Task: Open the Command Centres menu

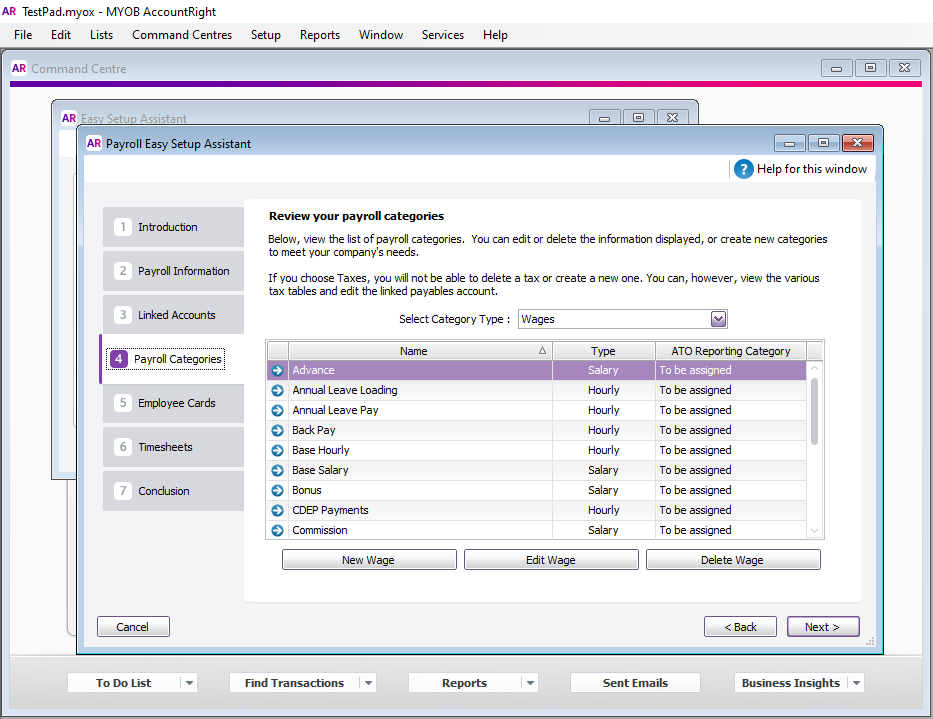Action: 182,35
